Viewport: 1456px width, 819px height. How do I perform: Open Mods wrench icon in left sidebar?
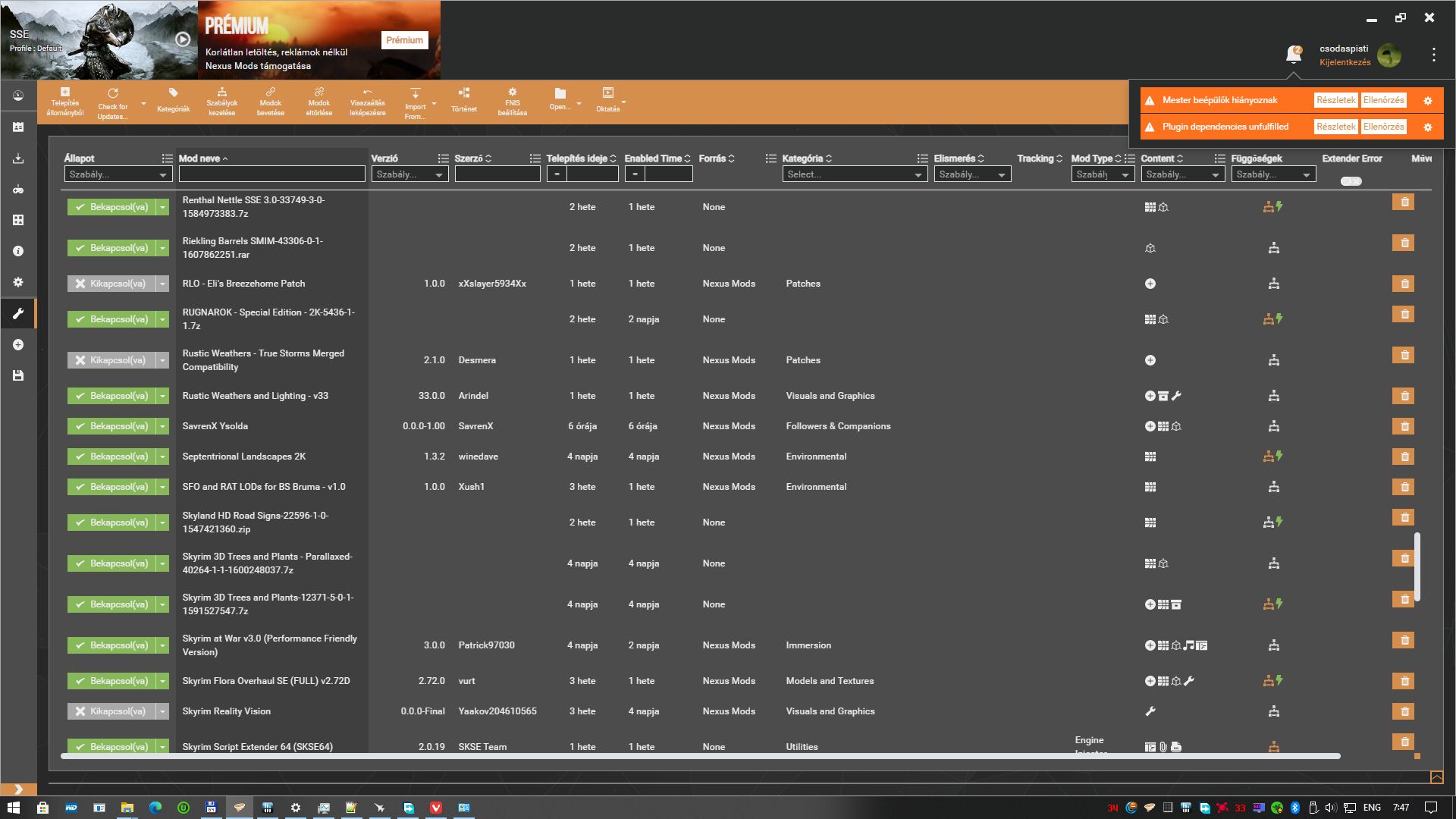[18, 313]
